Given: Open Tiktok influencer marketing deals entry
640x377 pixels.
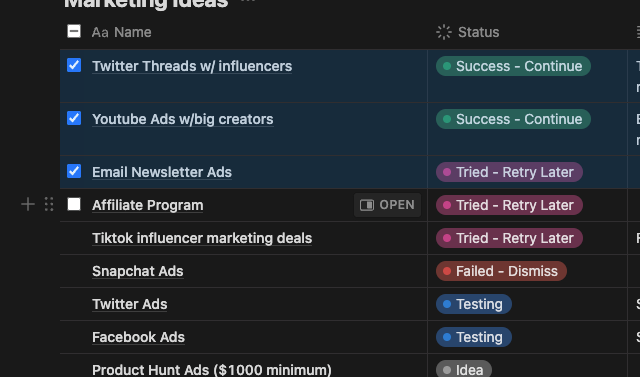Looking at the screenshot, I should tap(202, 238).
